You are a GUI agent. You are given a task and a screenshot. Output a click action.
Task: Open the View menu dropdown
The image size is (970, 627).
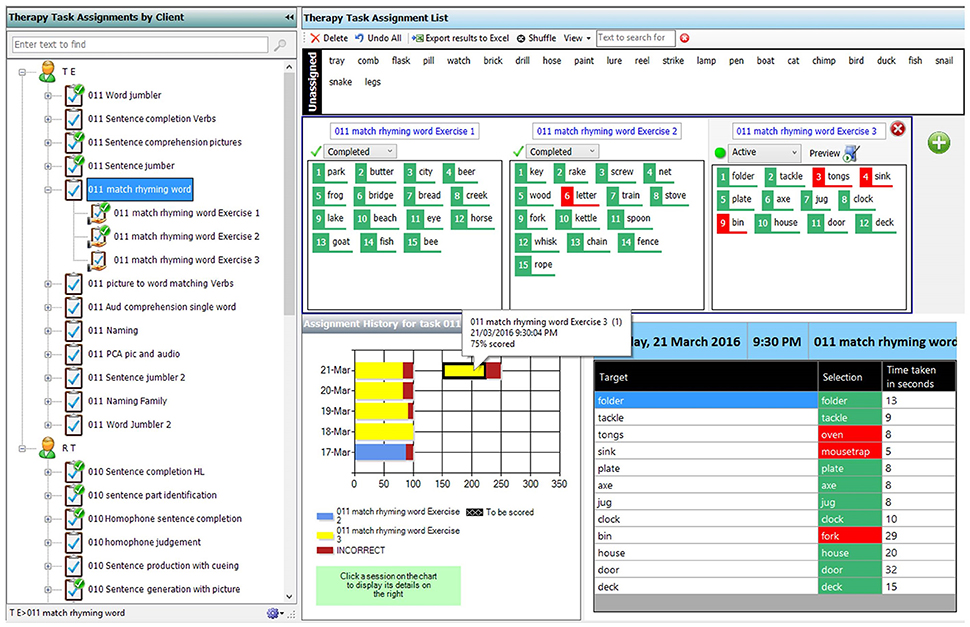pos(577,38)
